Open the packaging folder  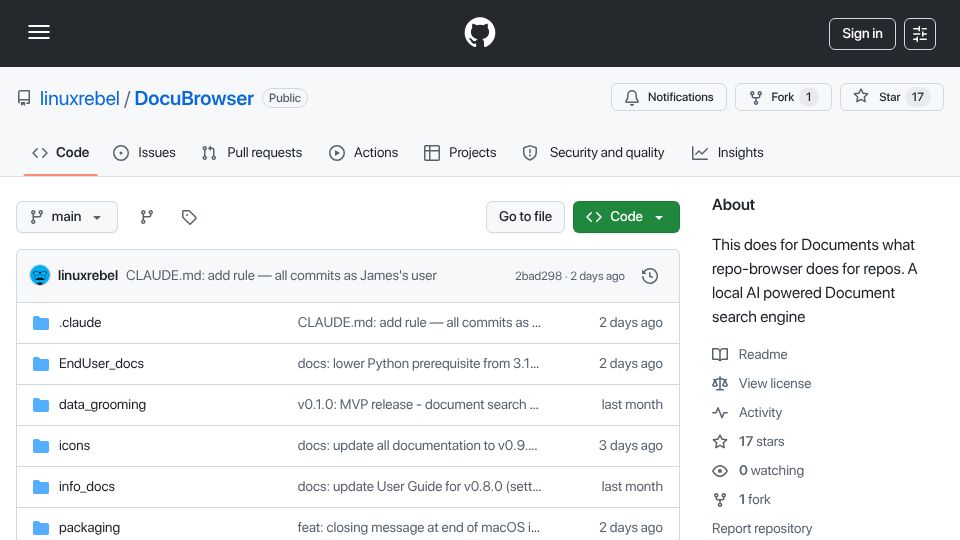pos(89,528)
